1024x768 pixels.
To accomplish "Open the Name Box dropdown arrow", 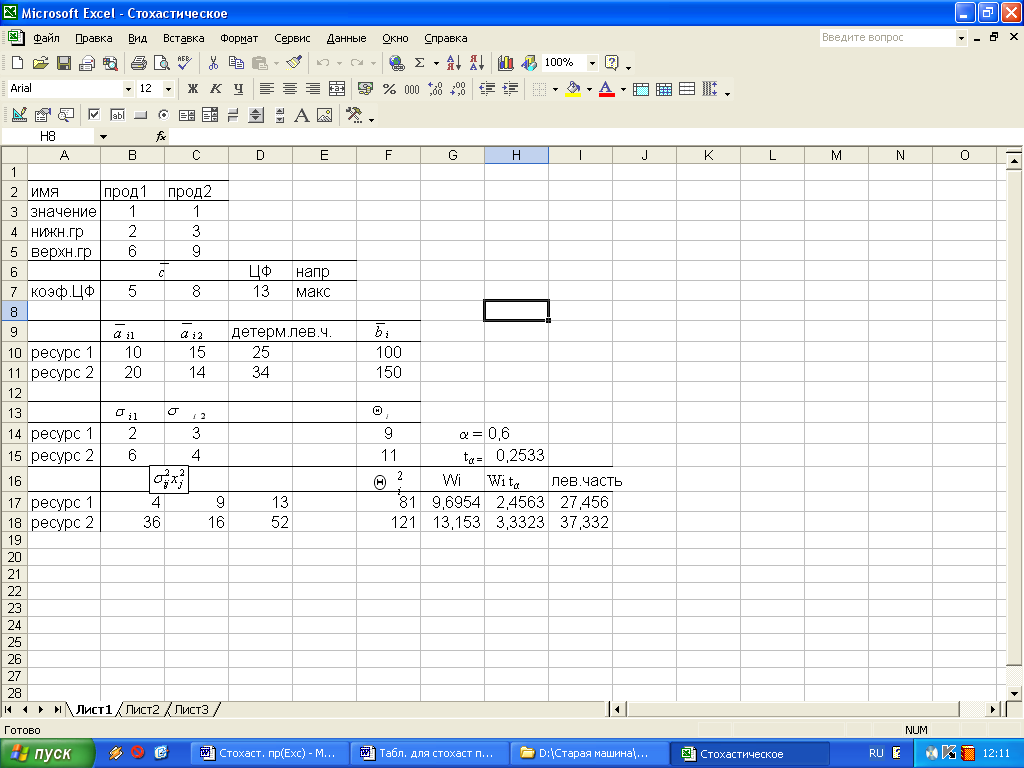I will (103, 136).
